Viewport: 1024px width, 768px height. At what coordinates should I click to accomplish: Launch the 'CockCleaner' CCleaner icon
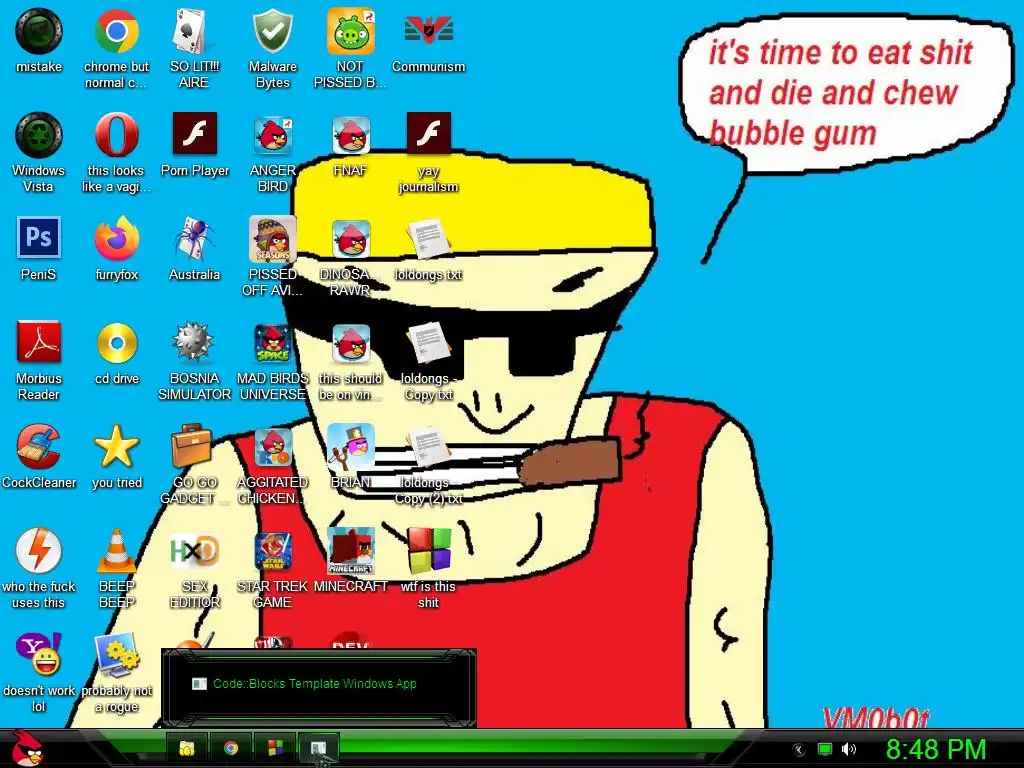39,447
